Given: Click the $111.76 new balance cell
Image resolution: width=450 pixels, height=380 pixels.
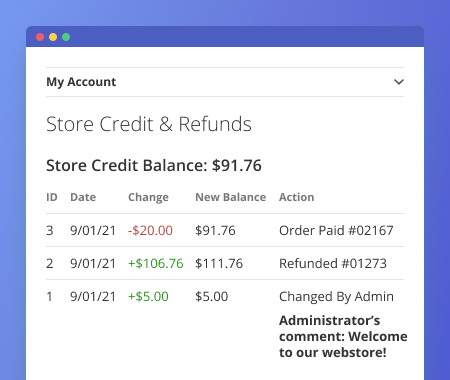Looking at the screenshot, I should pos(219,263).
